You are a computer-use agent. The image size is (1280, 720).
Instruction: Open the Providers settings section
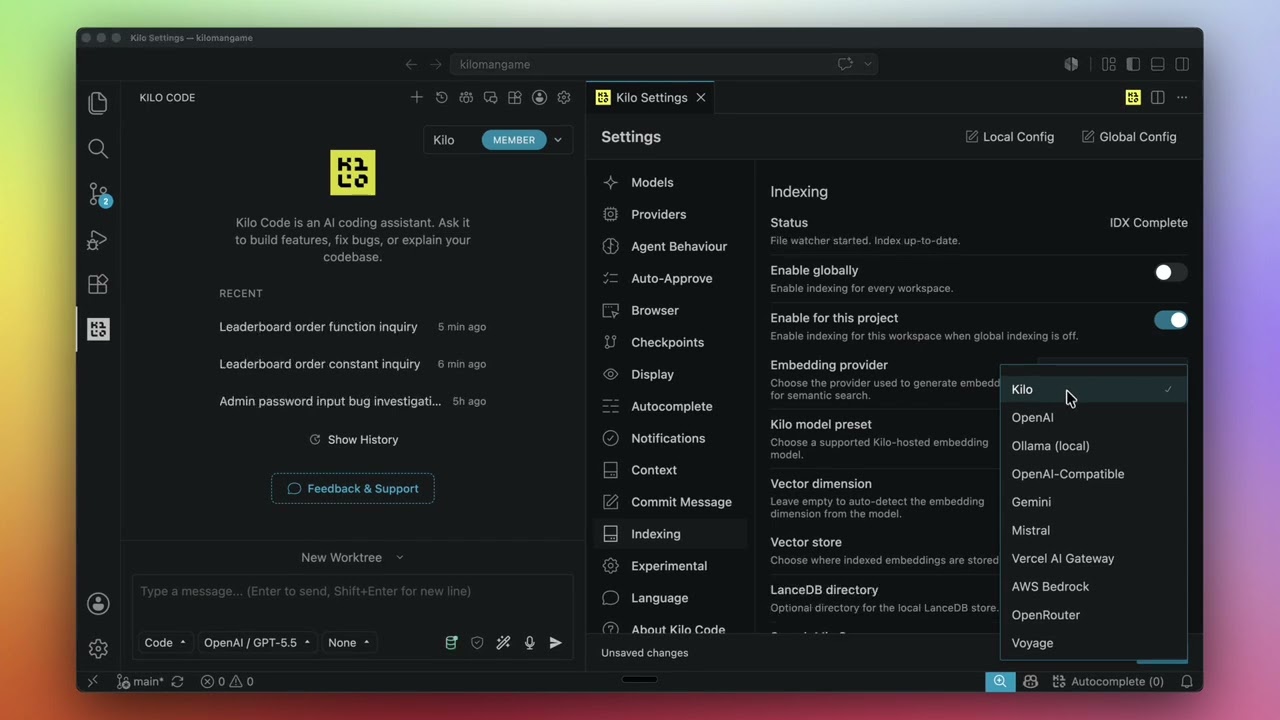coord(670,214)
